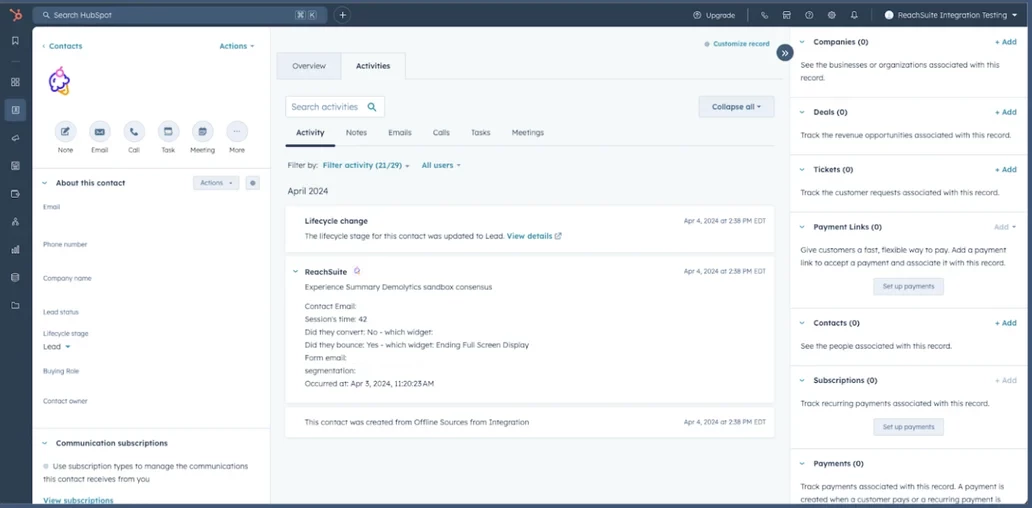Image resolution: width=1032 pixels, height=508 pixels.
Task: Open the Commerce wallet icon in sidebar
Action: (15, 193)
